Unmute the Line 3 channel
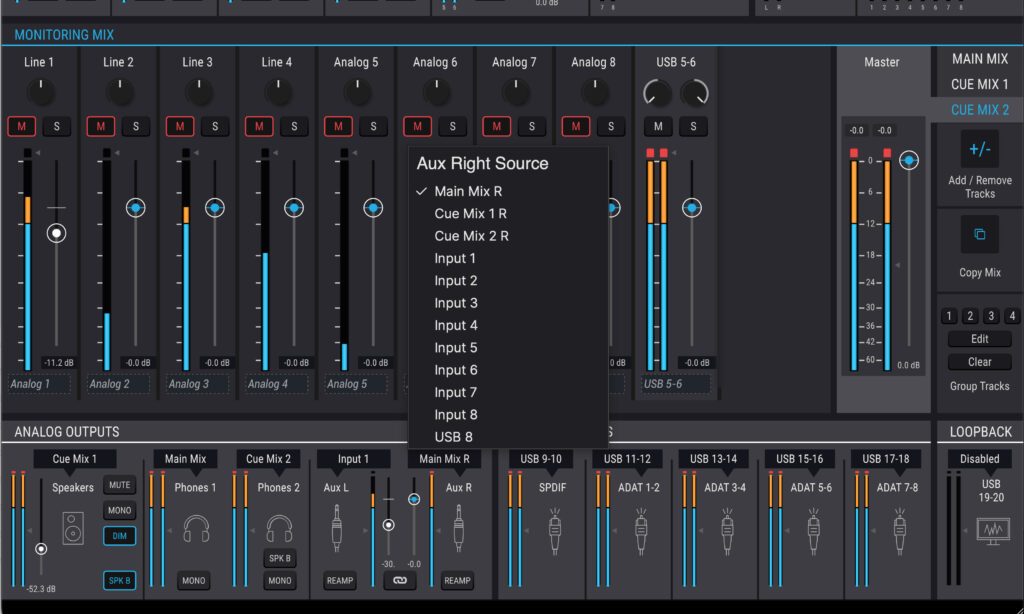Viewport: 1024px width, 614px height. [x=180, y=126]
